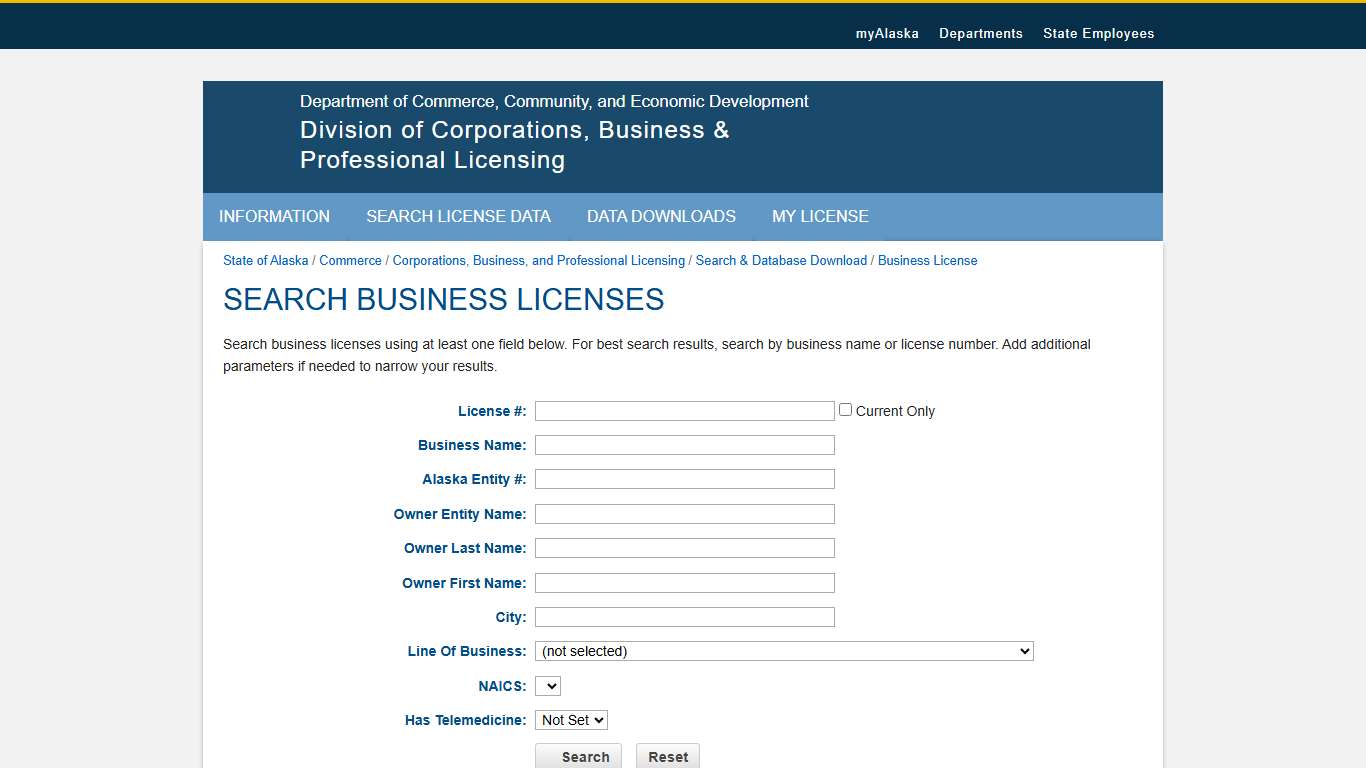Open the Commerce breadcrumb link
The image size is (1366, 768).
350,260
